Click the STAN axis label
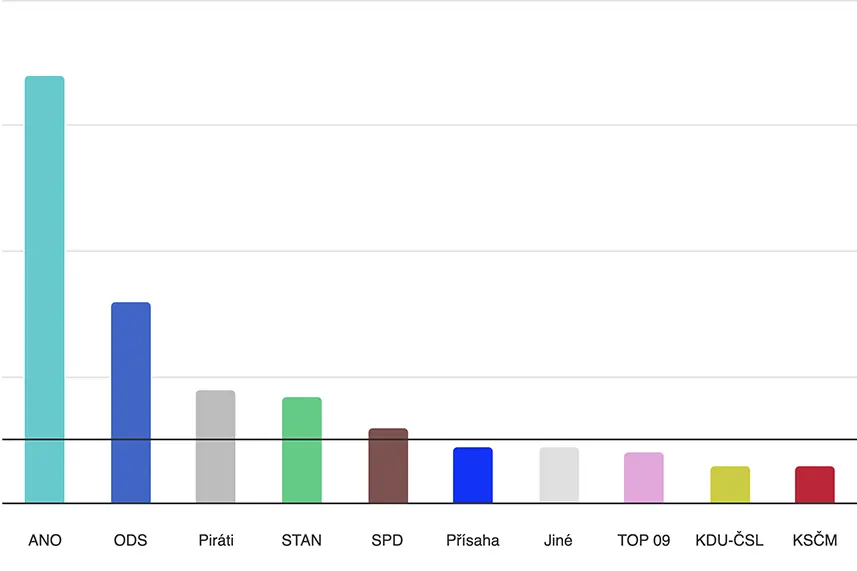857x571 pixels. tap(302, 540)
